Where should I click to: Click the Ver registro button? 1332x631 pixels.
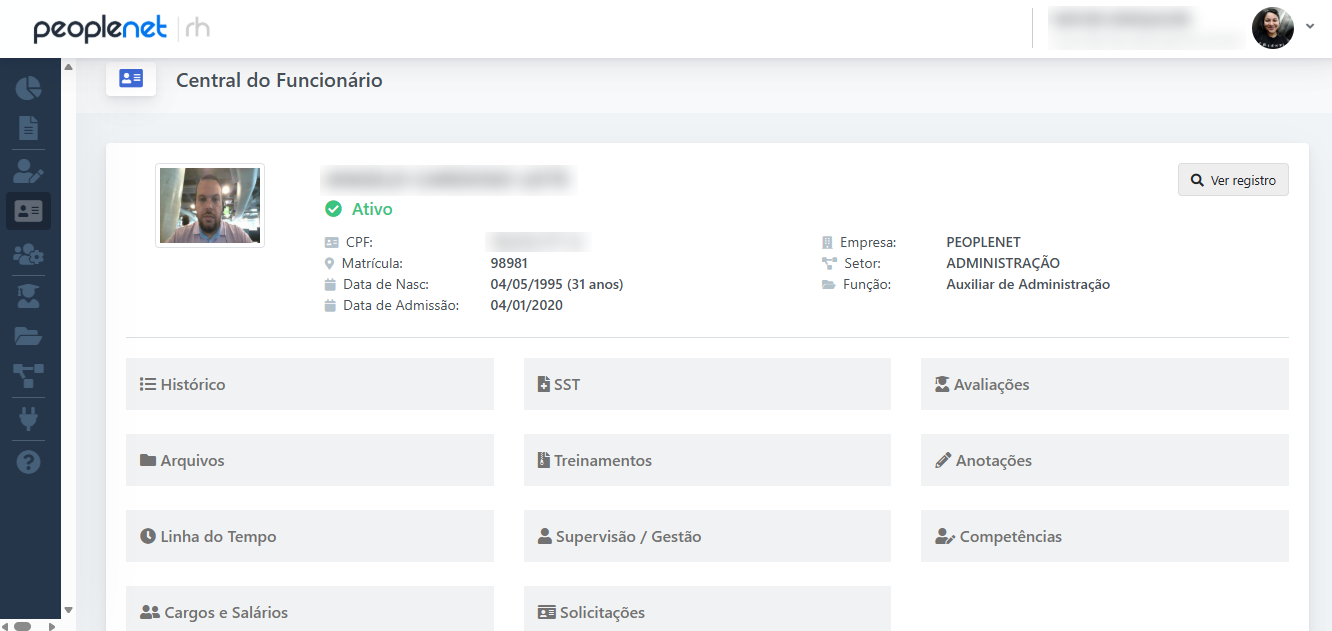[1233, 180]
